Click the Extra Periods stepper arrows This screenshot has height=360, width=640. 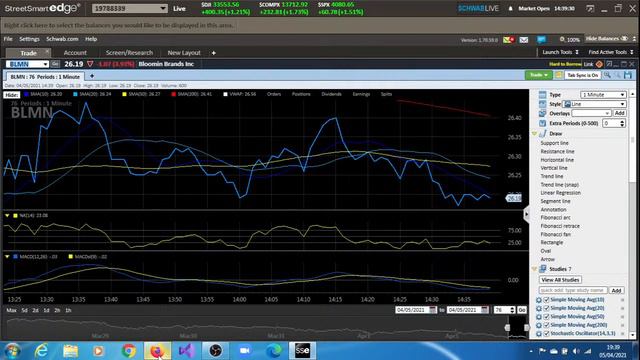(622, 123)
